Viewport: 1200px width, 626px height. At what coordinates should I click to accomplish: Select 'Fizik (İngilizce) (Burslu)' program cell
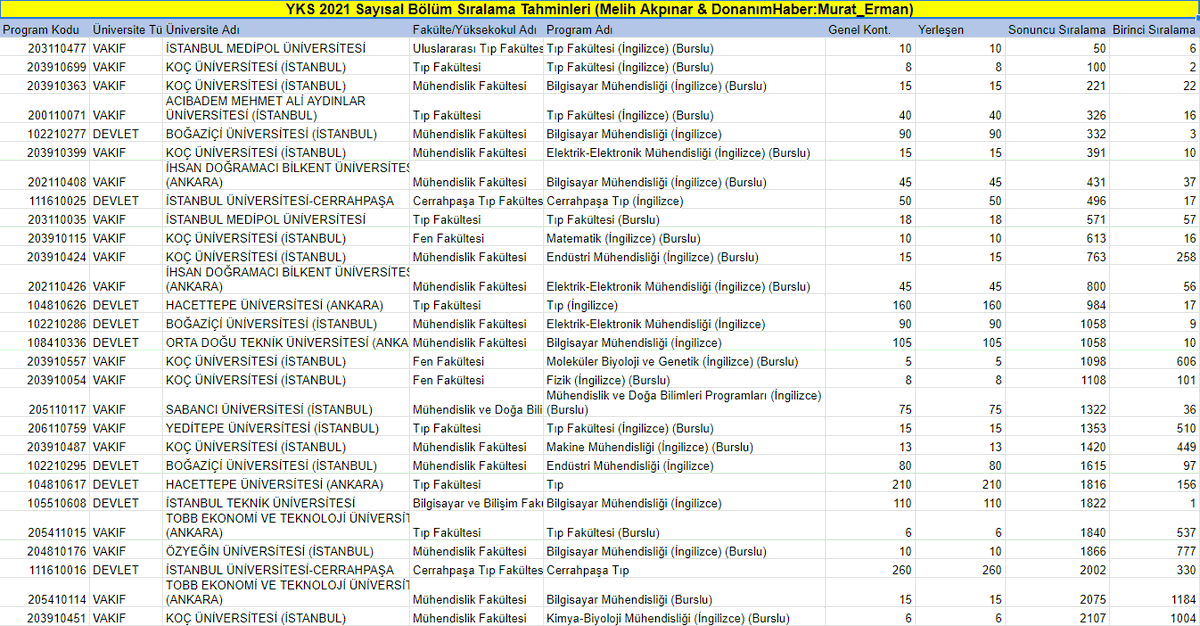click(685, 380)
